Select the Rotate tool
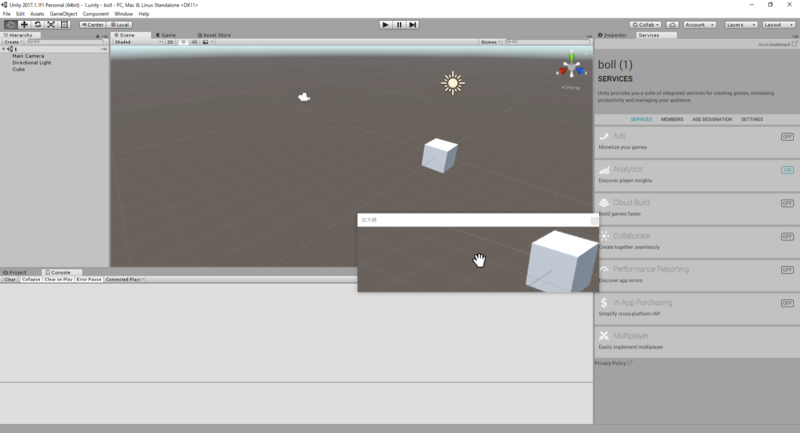The height and width of the screenshot is (433, 800). (x=37, y=24)
